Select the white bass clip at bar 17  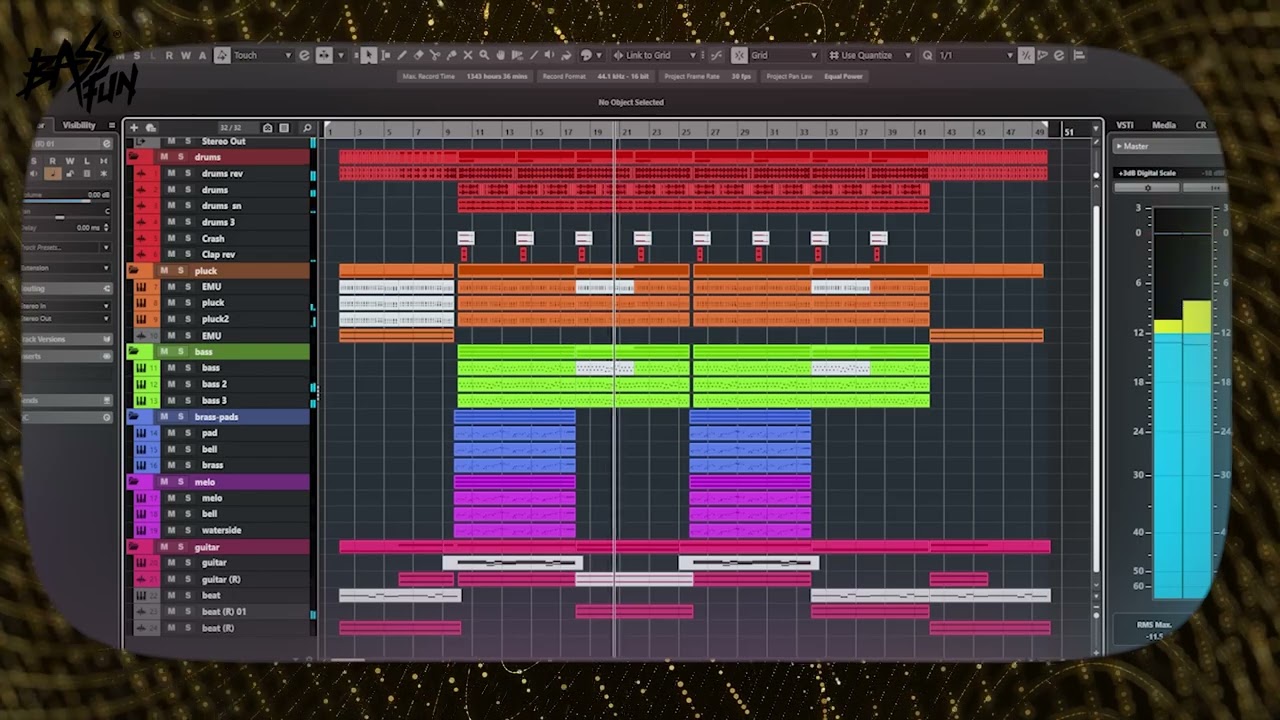click(x=605, y=368)
